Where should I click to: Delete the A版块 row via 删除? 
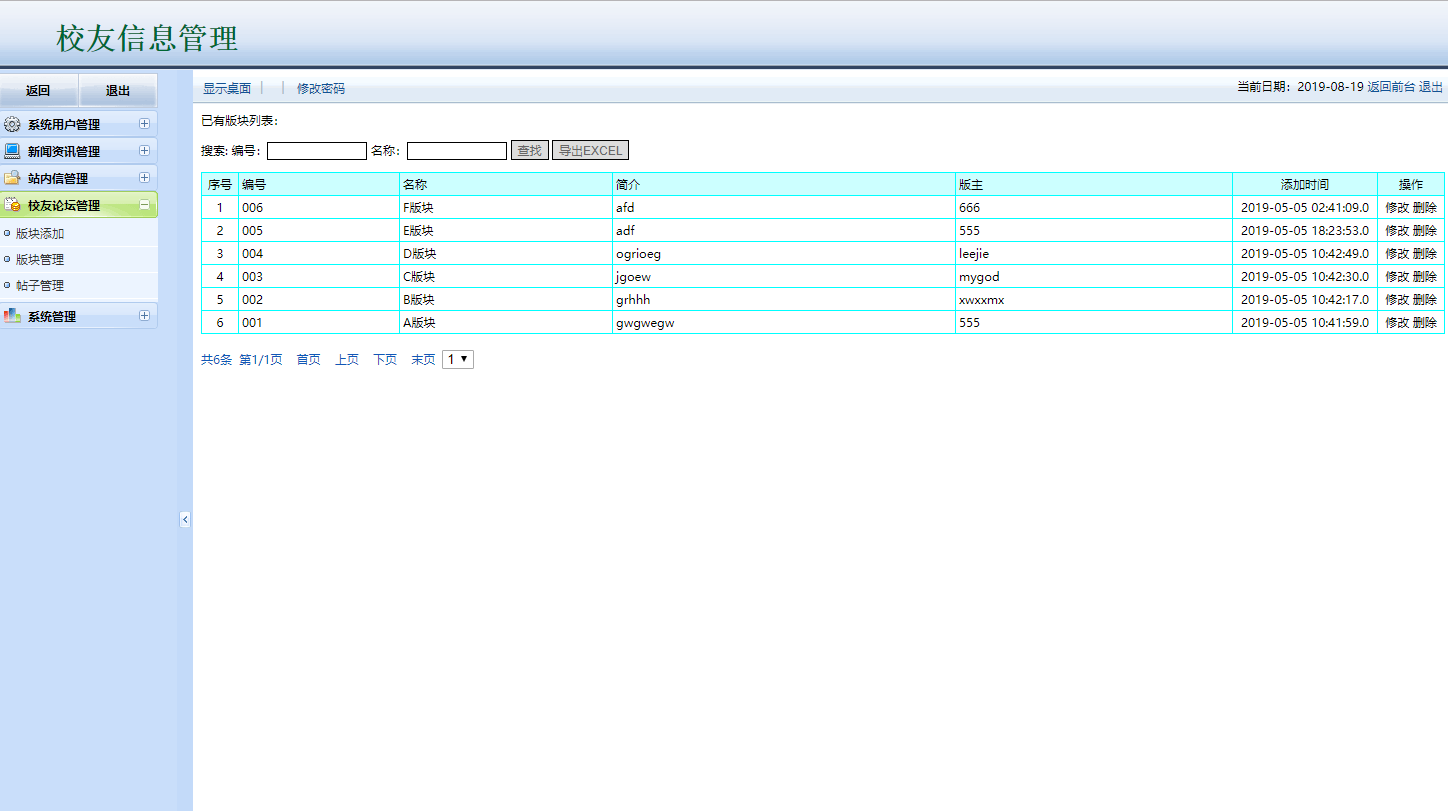pos(1425,323)
